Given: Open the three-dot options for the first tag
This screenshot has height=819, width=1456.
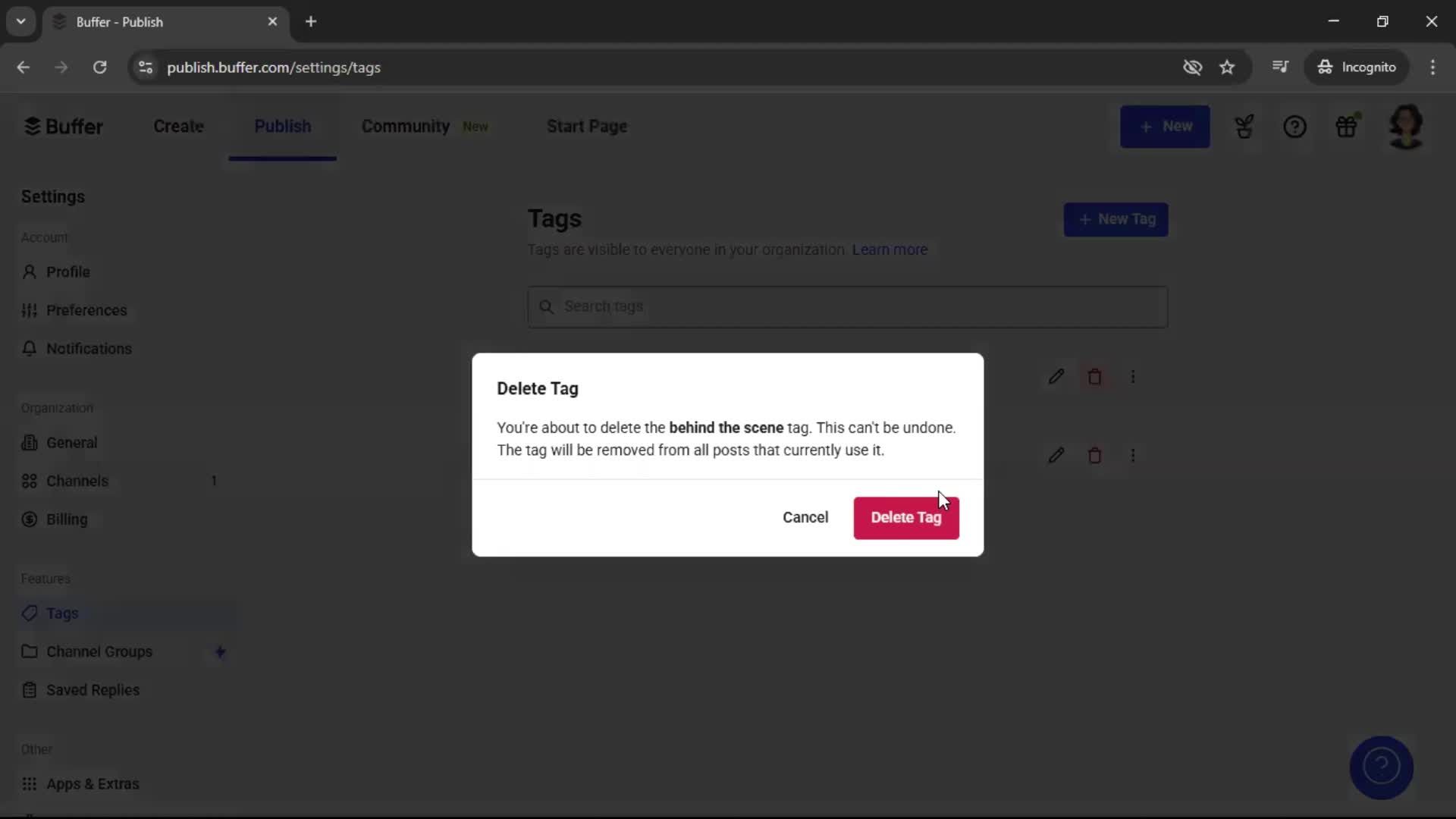Looking at the screenshot, I should 1133,376.
